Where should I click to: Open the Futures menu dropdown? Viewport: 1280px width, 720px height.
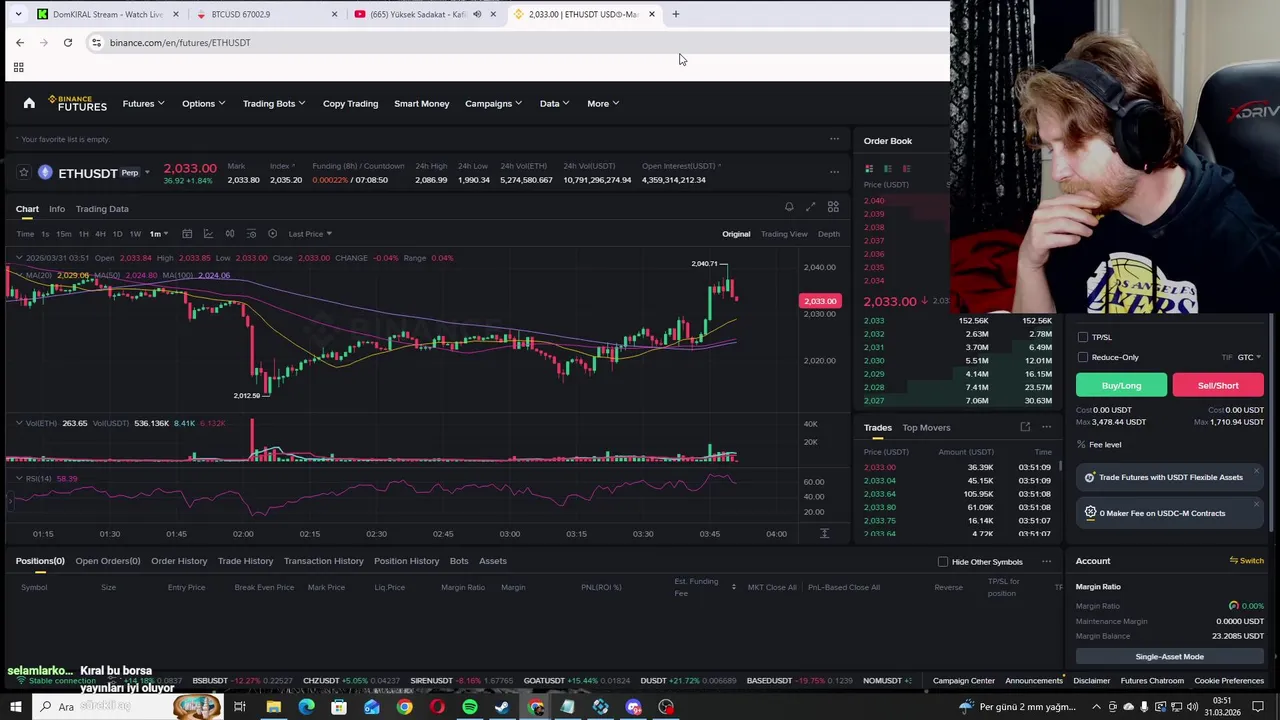(x=144, y=103)
